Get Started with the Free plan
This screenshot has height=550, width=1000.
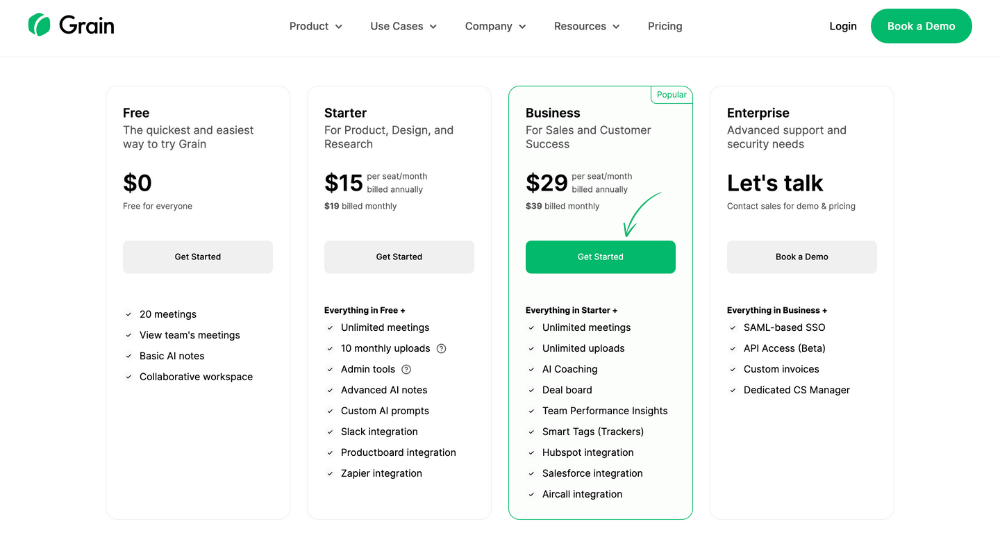coord(198,257)
